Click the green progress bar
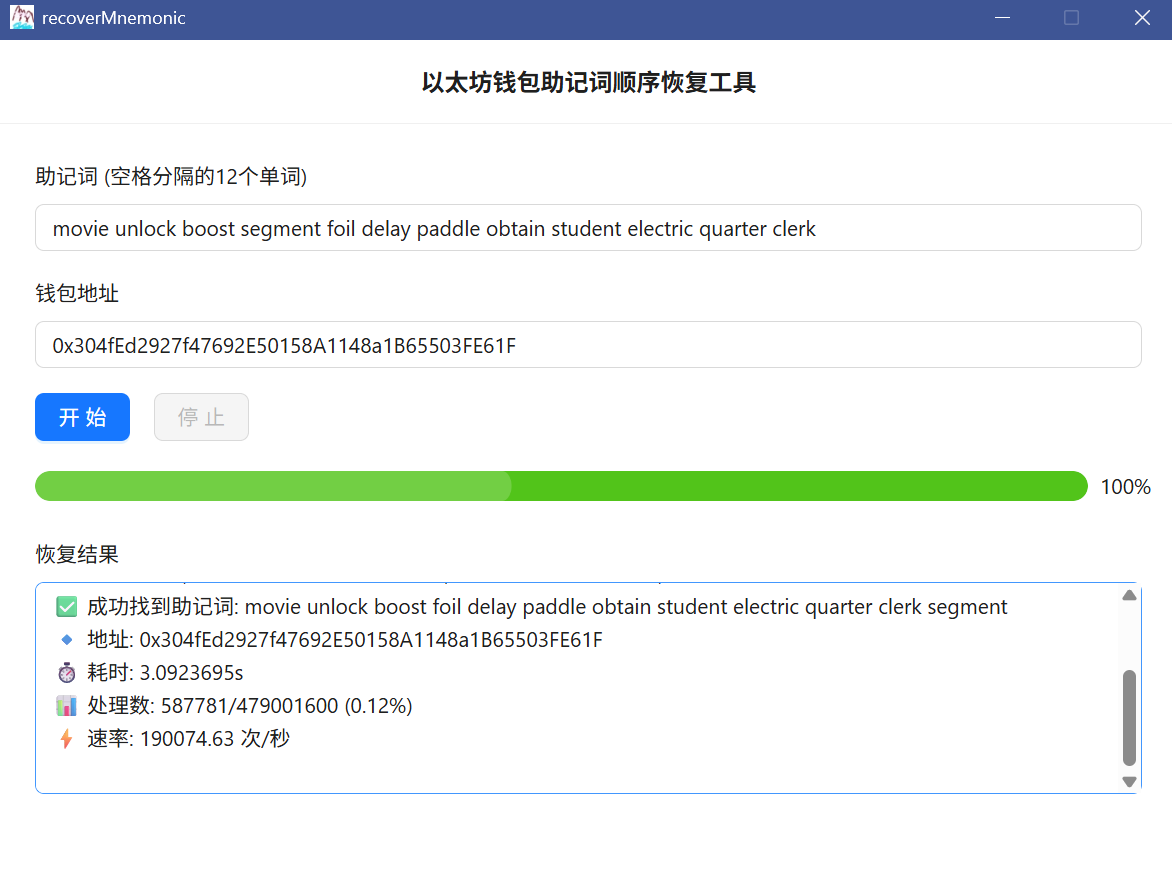 [x=561, y=486]
